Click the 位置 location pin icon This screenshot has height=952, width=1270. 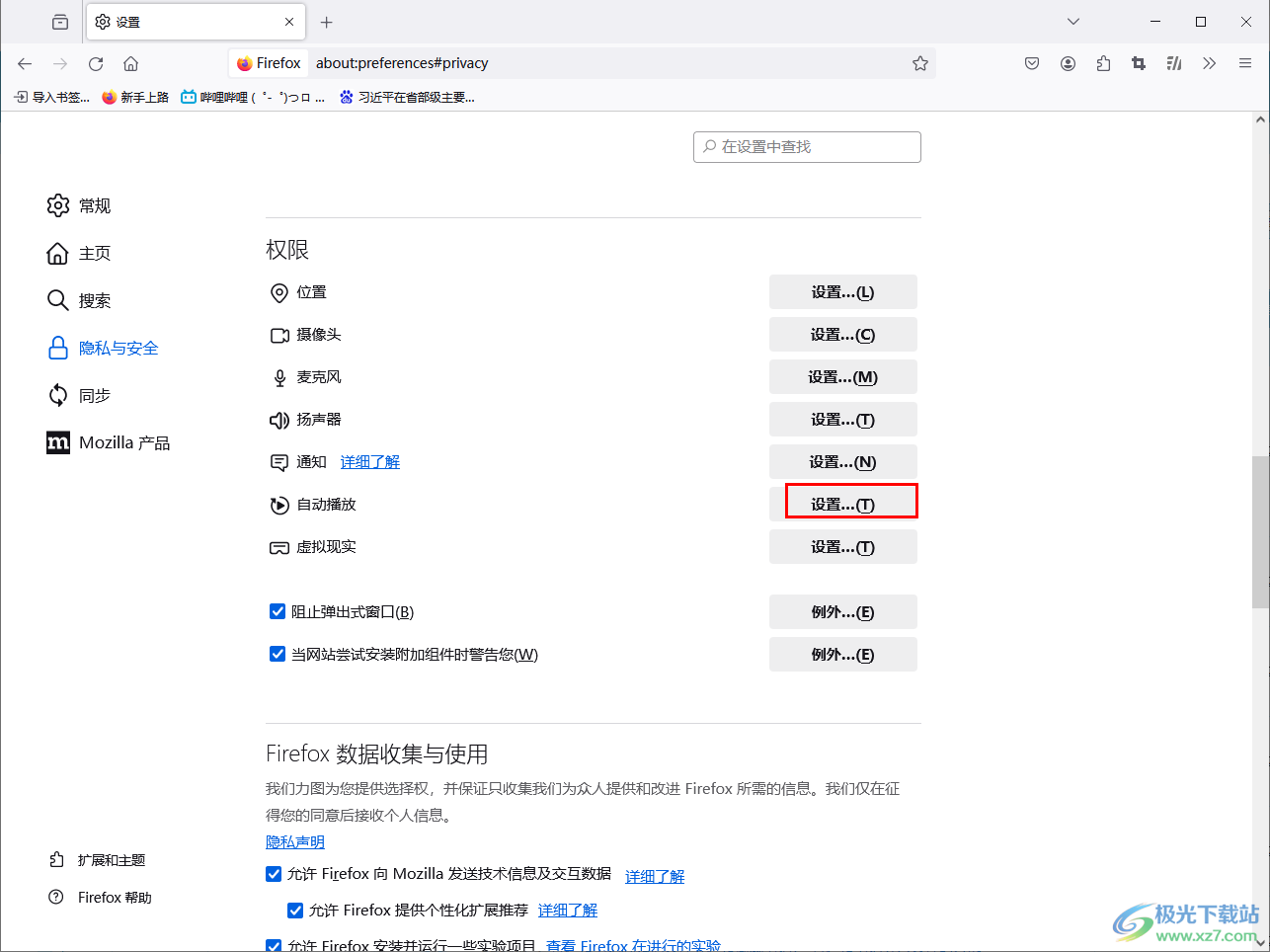click(279, 293)
